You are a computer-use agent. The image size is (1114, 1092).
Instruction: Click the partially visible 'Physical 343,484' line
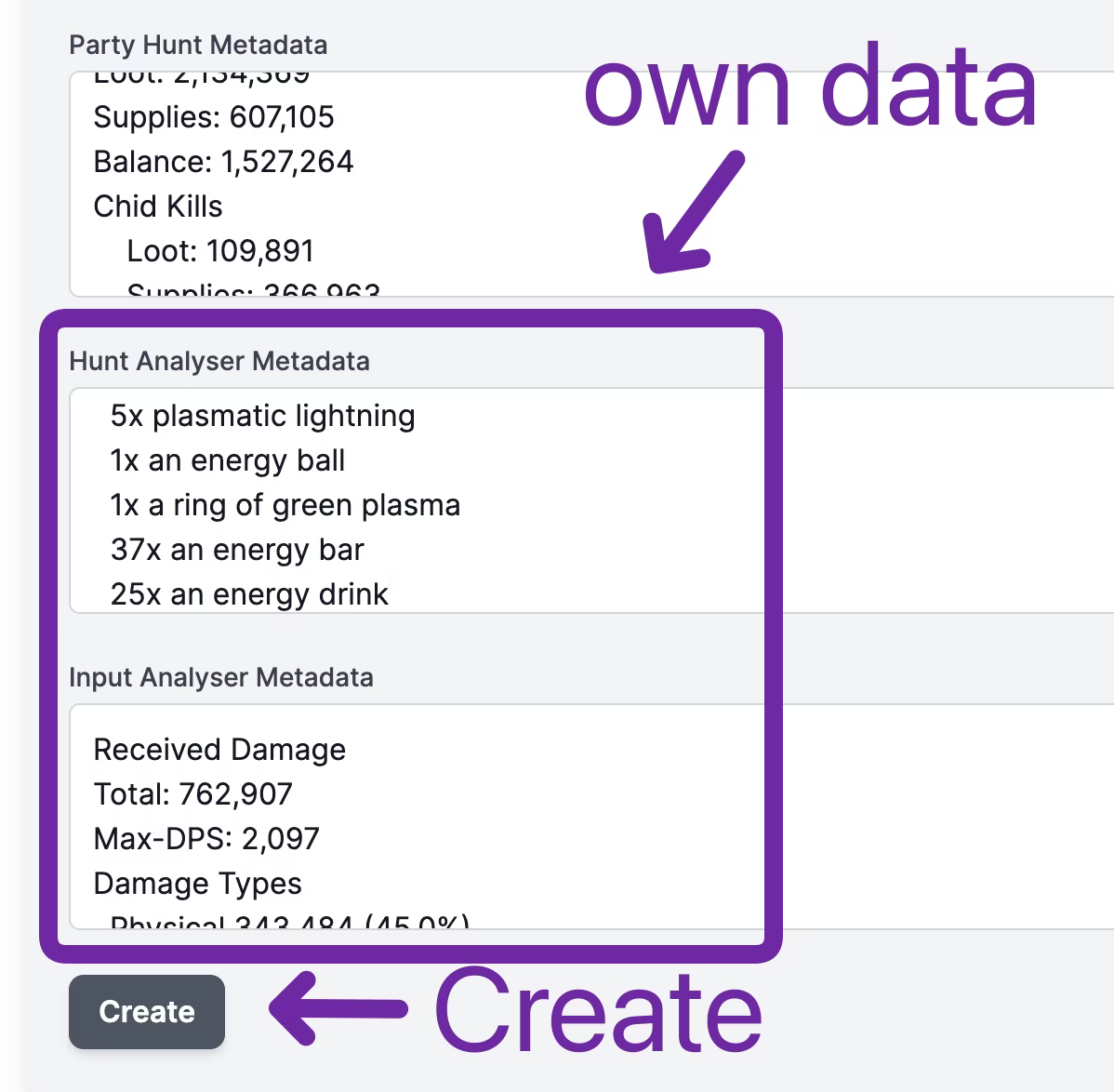tap(288, 923)
